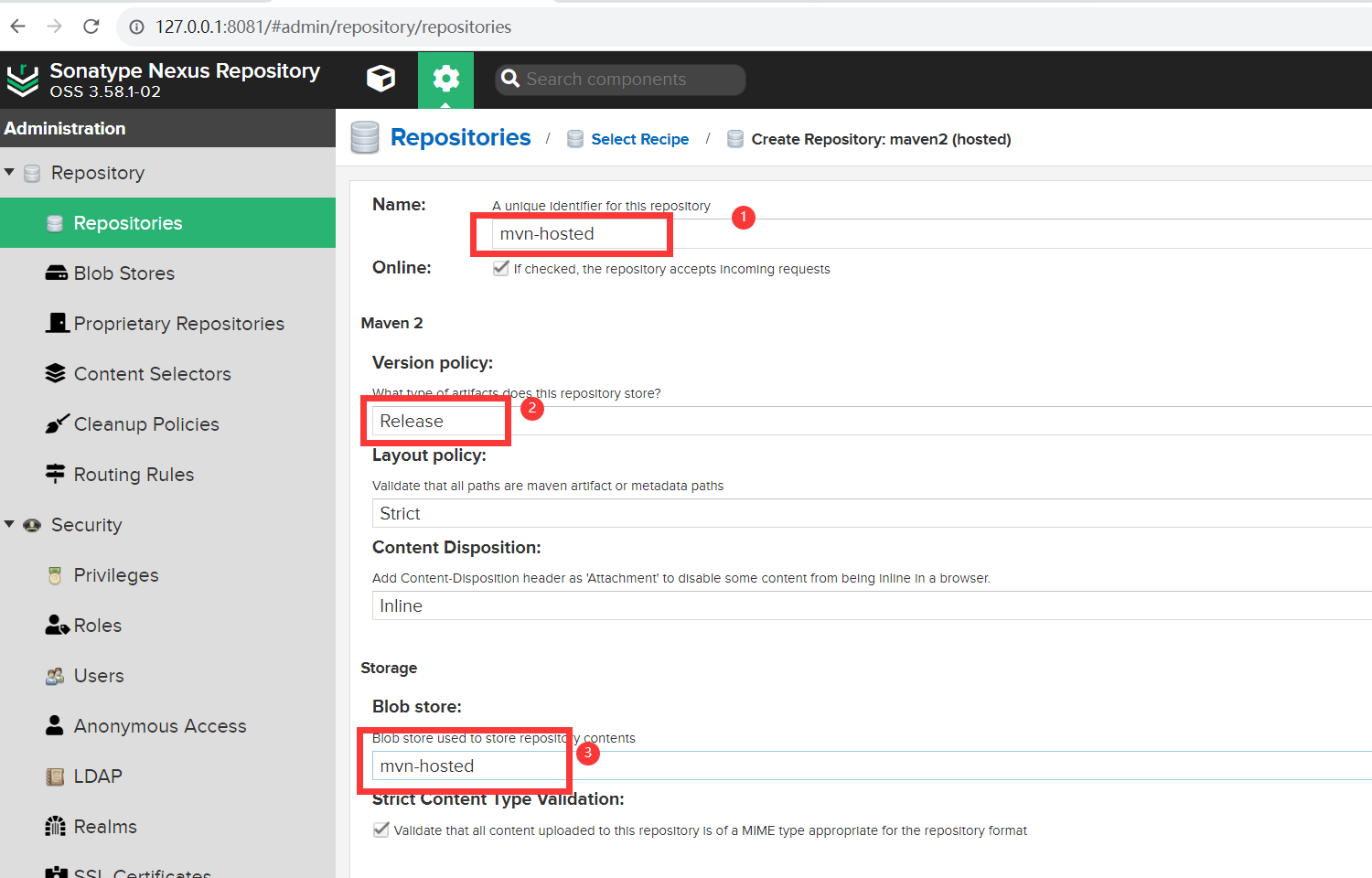Screen dimensions: 1372x878
Task: Toggle Strict Content Type Validation checkbox
Action: [381, 830]
